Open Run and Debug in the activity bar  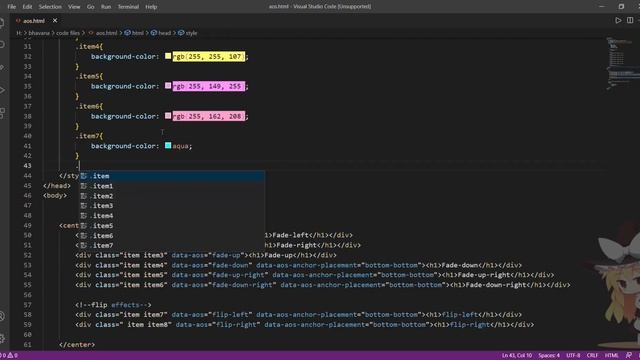(x=2, y=90)
